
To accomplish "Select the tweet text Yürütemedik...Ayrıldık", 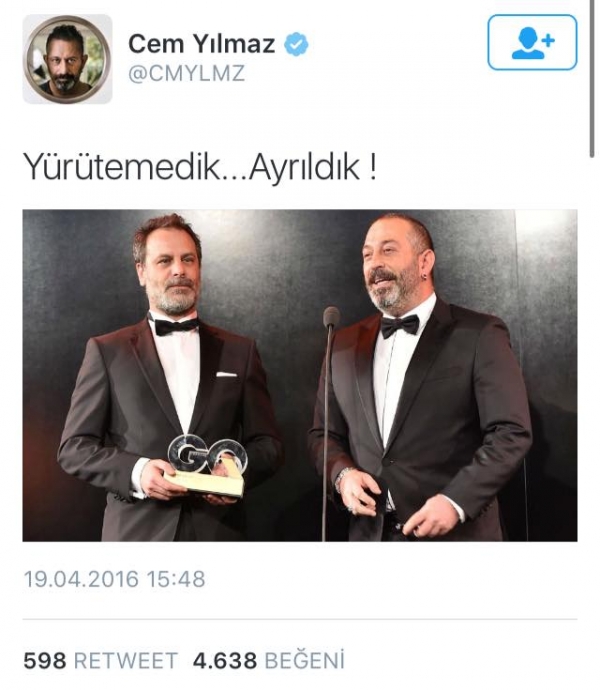I will tap(200, 167).
